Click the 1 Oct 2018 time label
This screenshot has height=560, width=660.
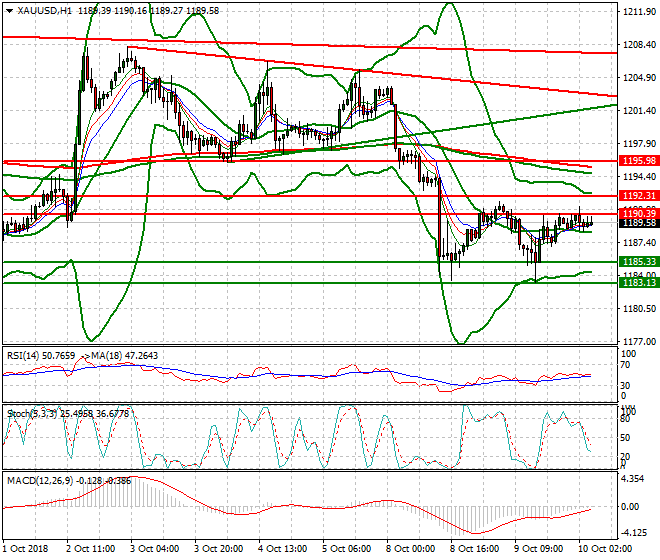[25, 549]
